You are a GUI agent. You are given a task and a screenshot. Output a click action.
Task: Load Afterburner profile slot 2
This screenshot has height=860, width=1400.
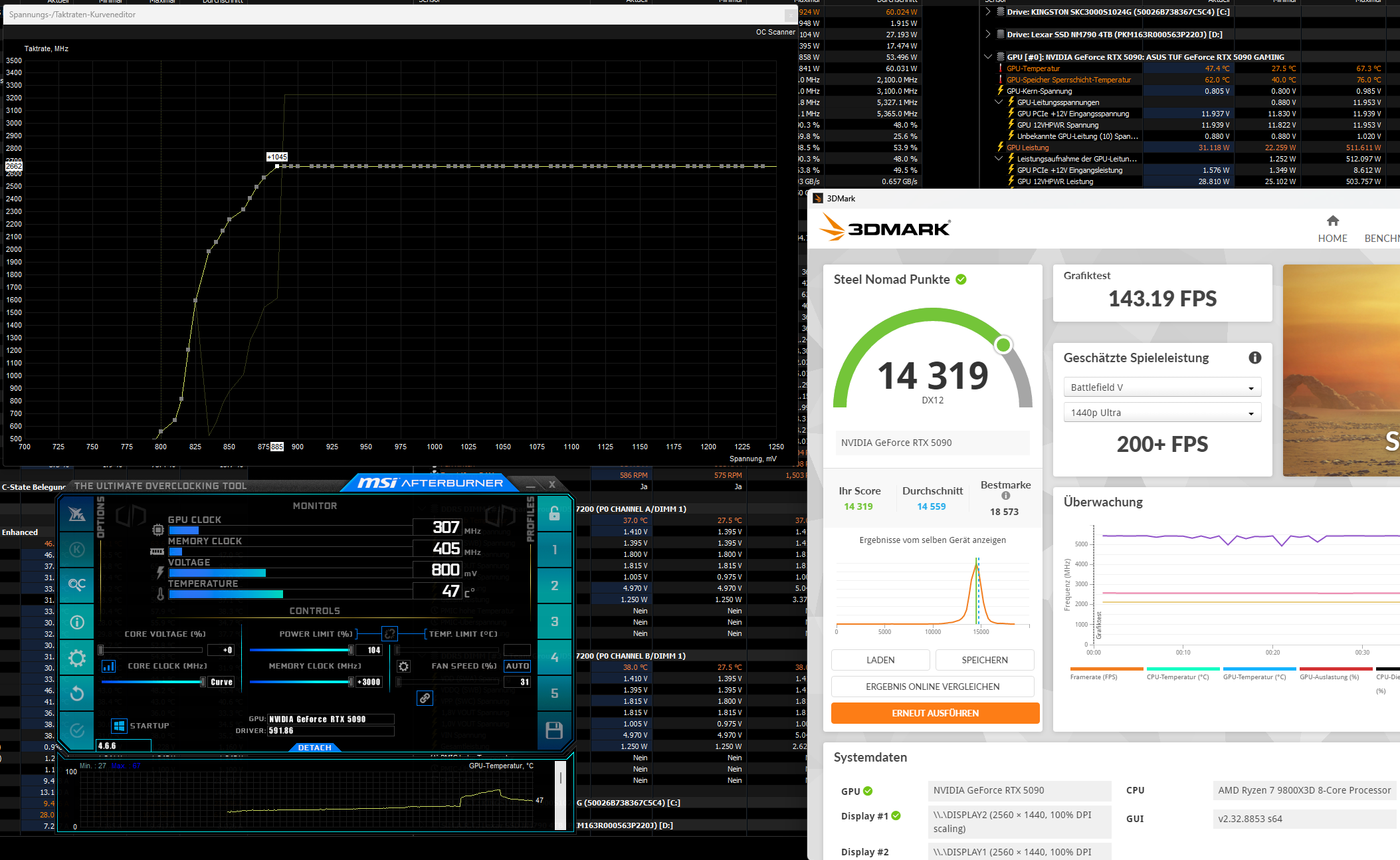[x=554, y=586]
